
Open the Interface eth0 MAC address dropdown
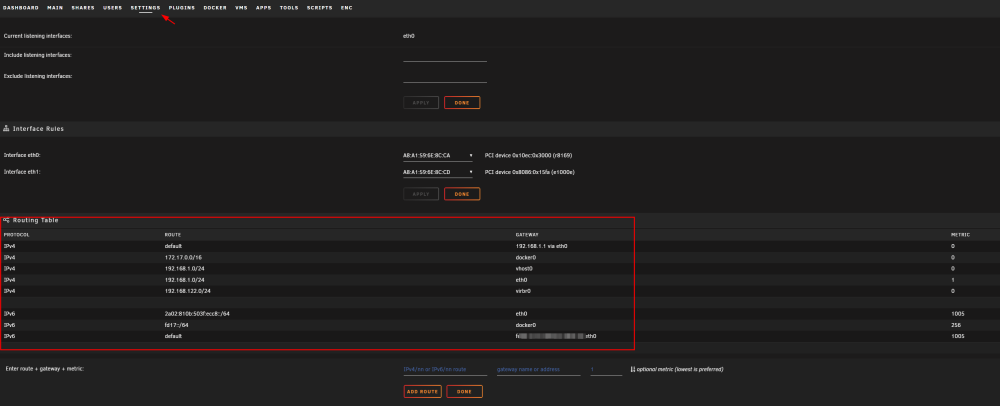(438, 155)
